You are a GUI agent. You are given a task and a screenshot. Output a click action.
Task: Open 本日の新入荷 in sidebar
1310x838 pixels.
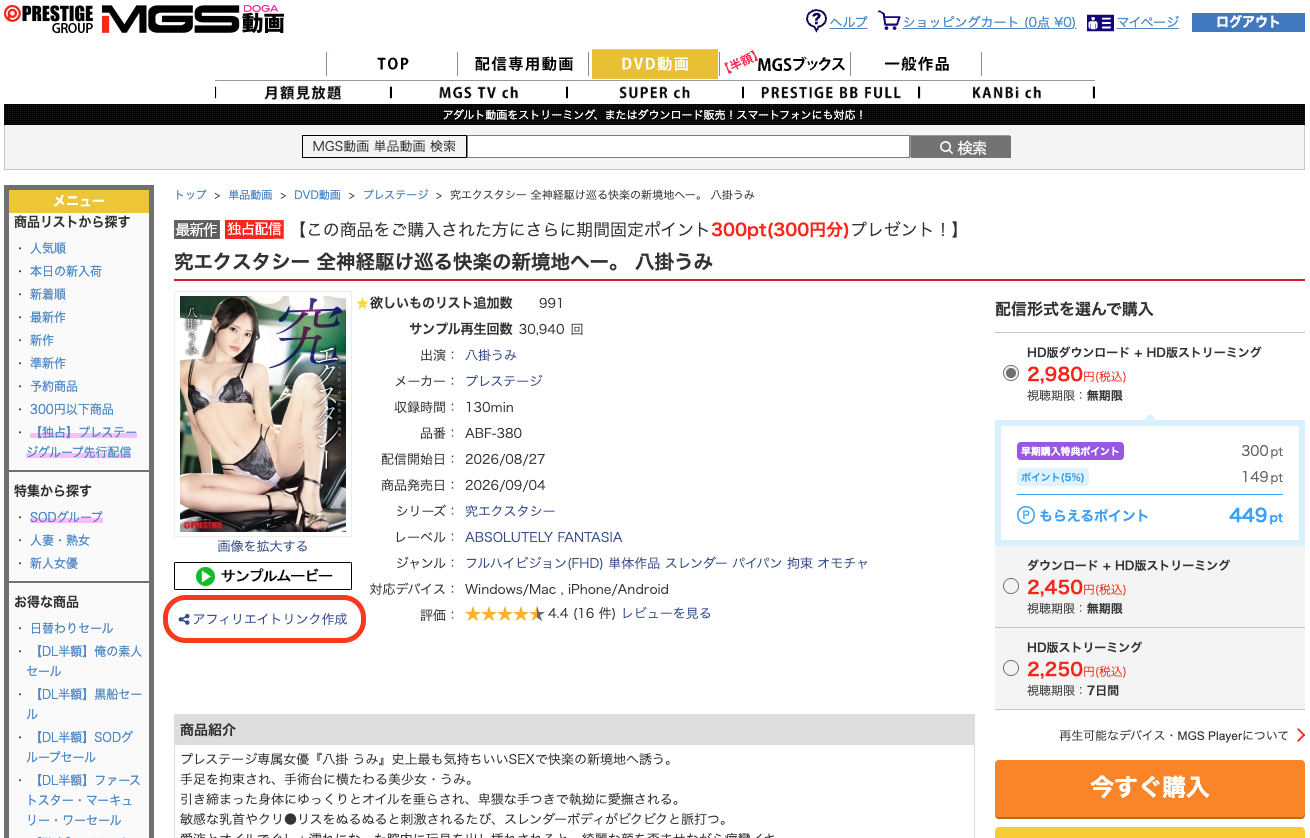click(66, 271)
